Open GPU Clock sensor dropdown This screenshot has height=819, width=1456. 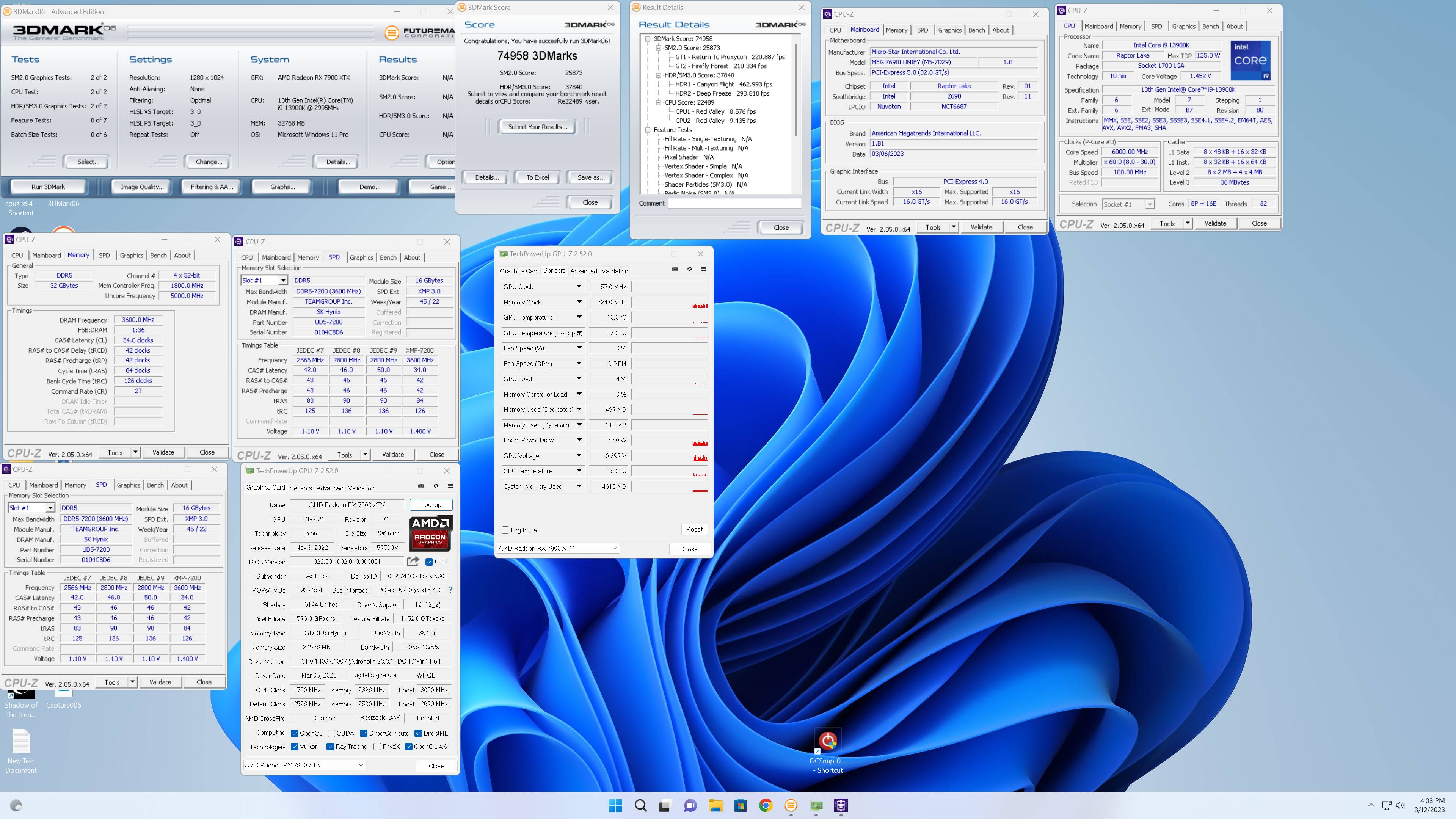(x=579, y=287)
